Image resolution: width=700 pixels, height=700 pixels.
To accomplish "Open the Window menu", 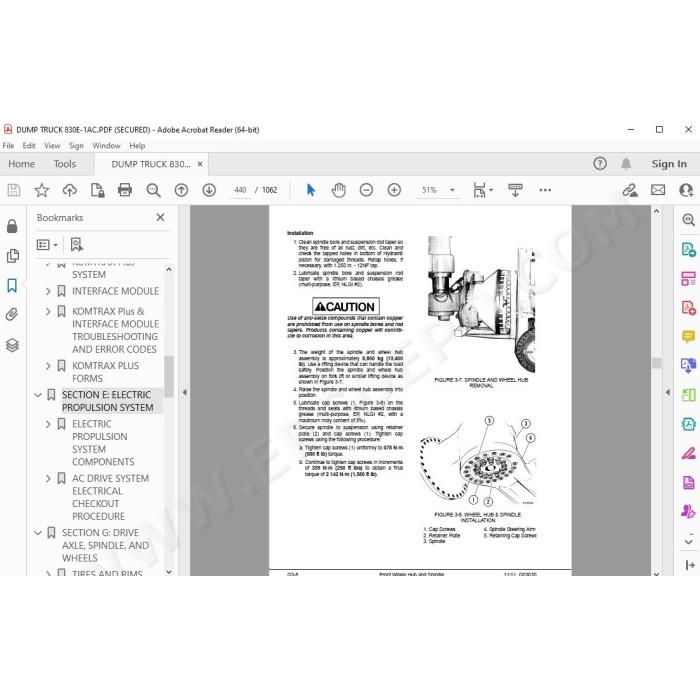I will [106, 146].
